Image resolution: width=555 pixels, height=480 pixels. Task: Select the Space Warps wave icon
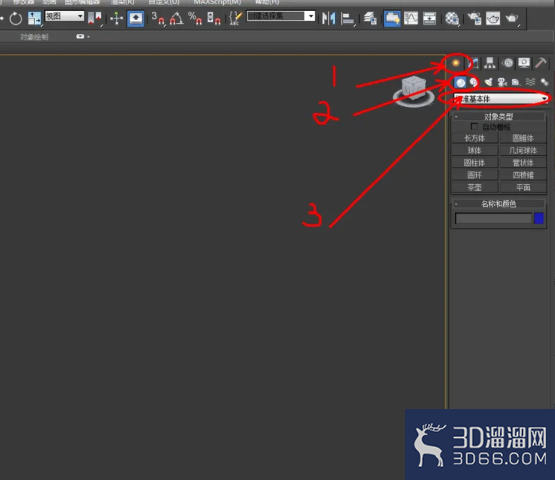(530, 82)
